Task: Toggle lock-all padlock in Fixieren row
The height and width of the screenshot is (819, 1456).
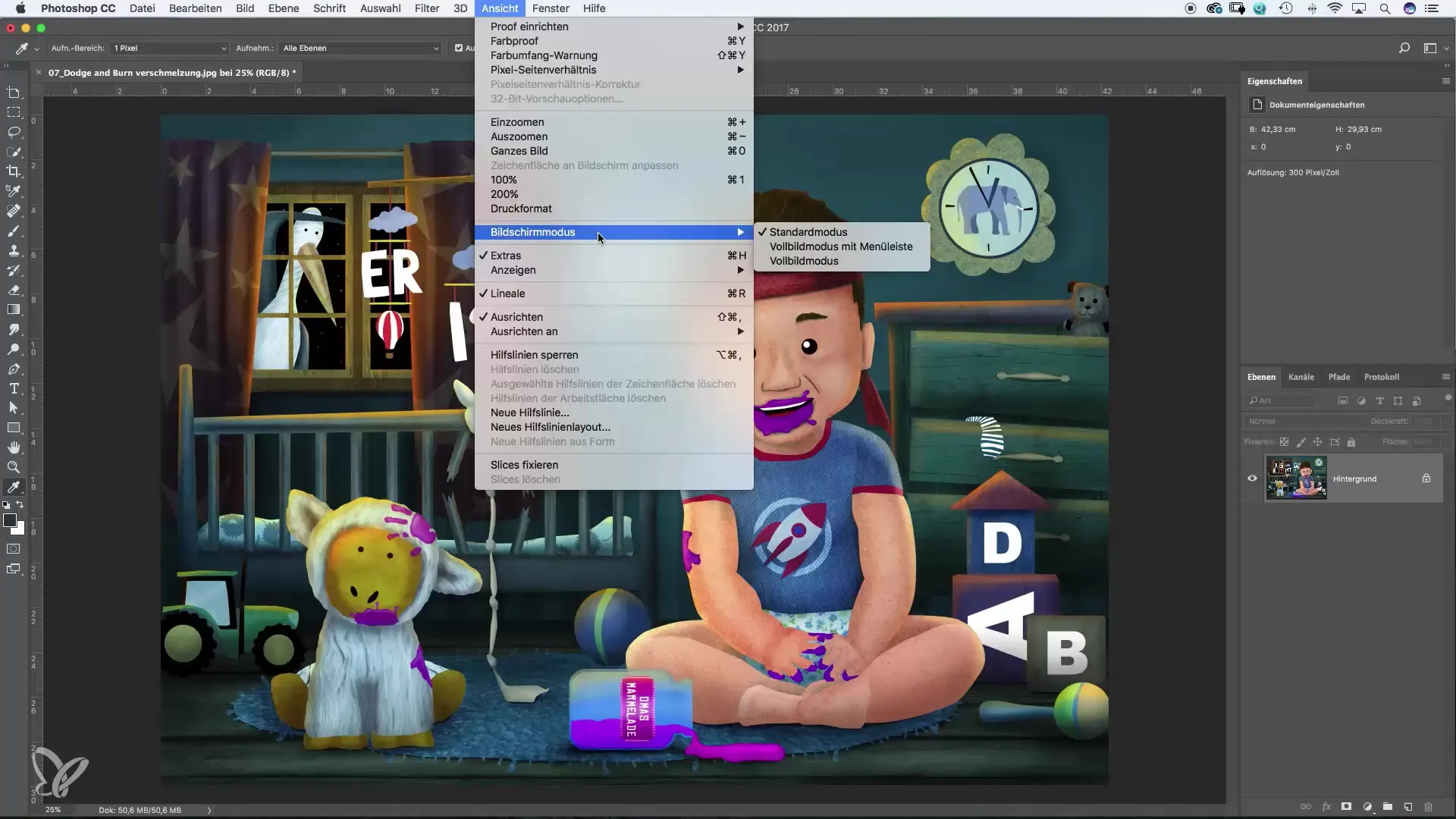Action: pyautogui.click(x=1351, y=442)
